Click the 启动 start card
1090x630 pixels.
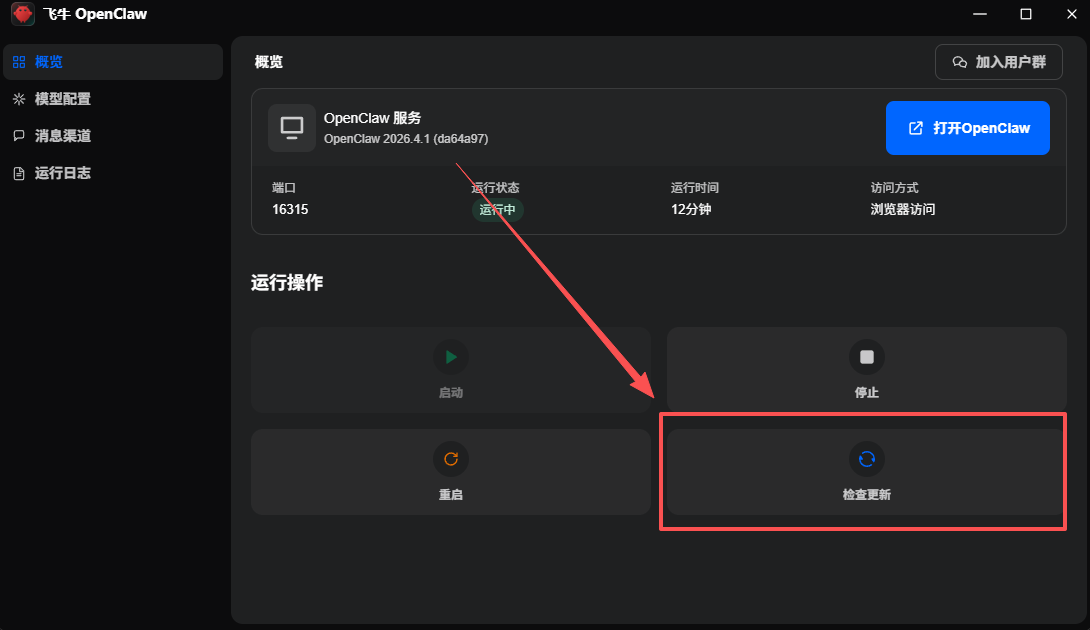[x=450, y=370]
